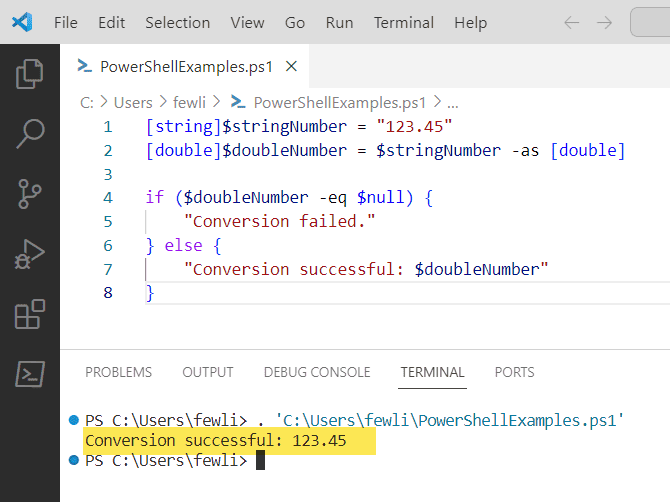The height and width of the screenshot is (502, 670).
Task: Click the PowerShell file icon in the tab
Action: (x=84, y=66)
